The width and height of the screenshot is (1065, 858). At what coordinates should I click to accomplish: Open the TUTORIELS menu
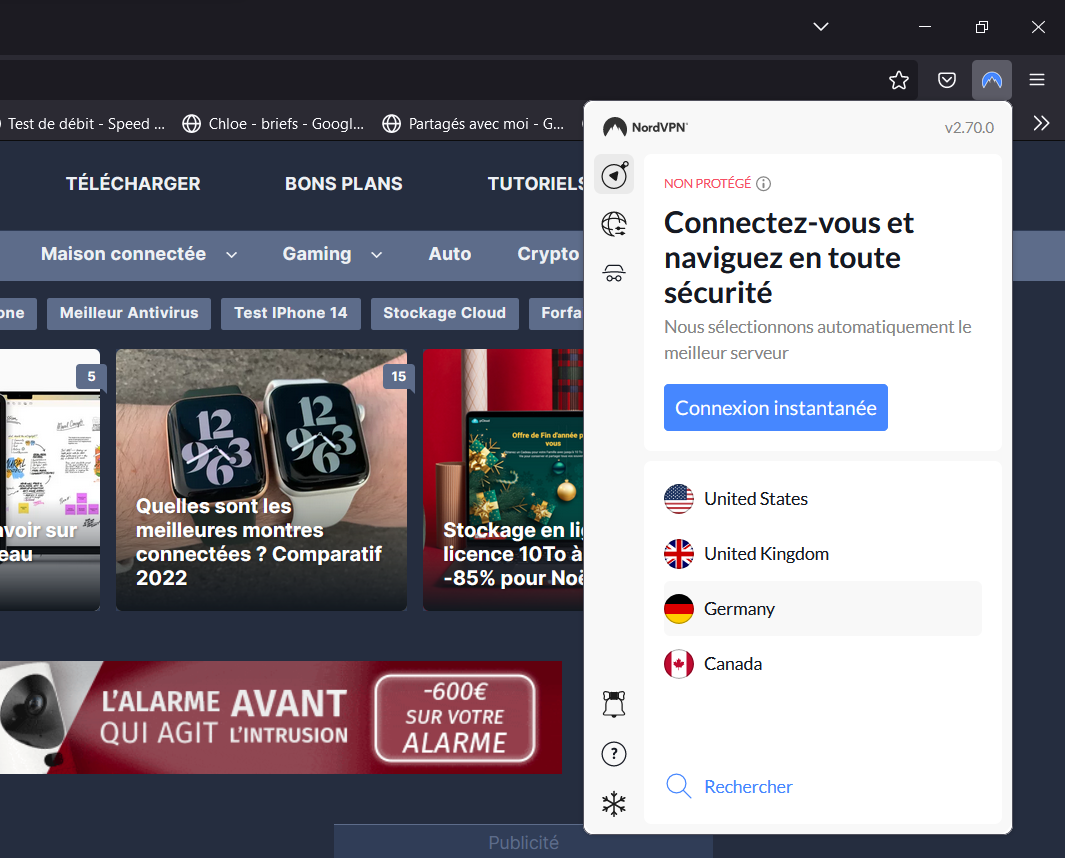click(536, 183)
